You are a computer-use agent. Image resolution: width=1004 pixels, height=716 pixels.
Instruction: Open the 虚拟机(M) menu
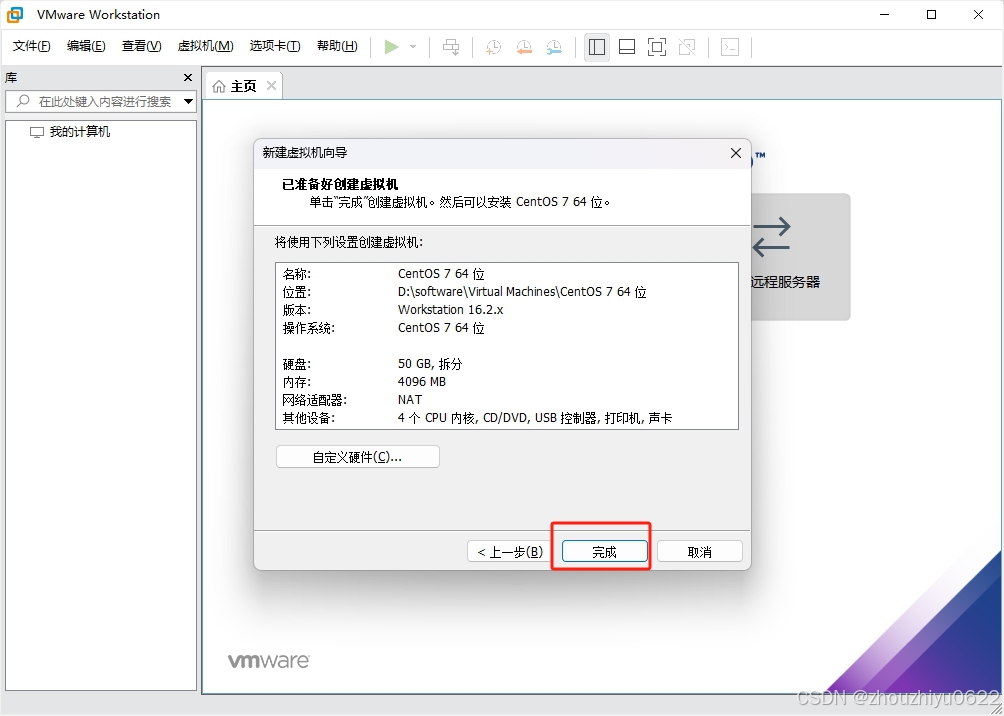coord(206,46)
